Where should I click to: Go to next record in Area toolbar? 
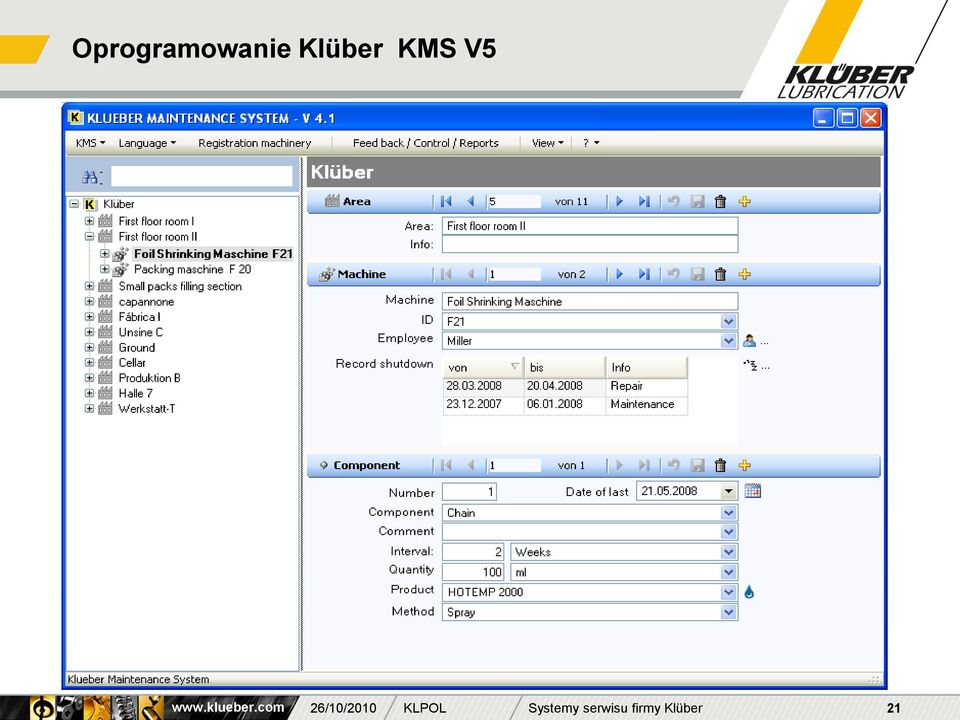click(x=619, y=201)
